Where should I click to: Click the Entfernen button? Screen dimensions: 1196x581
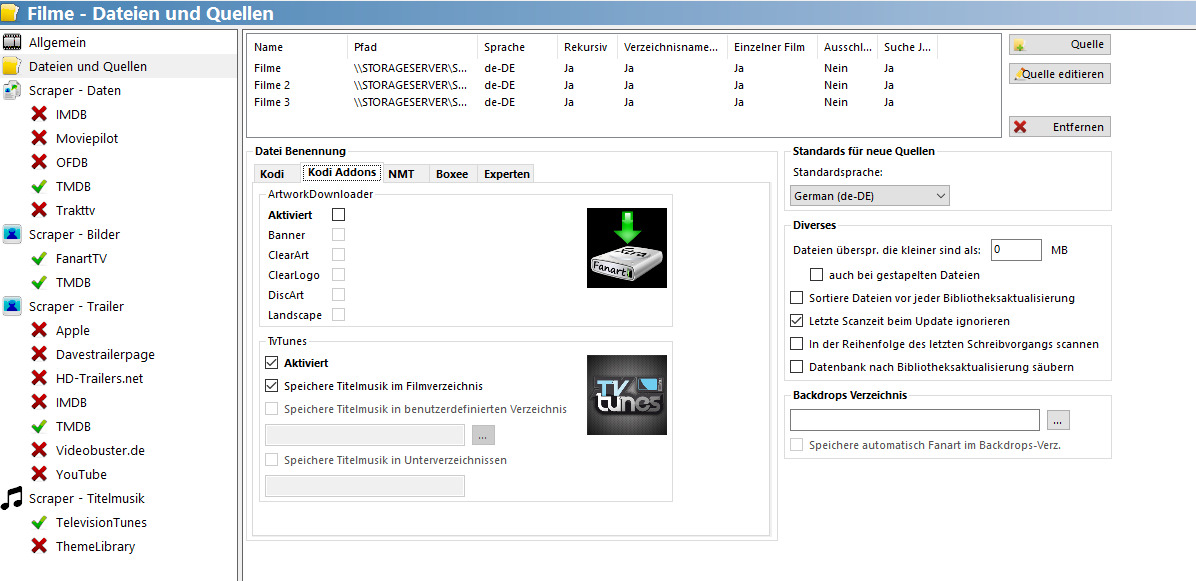pos(1059,127)
